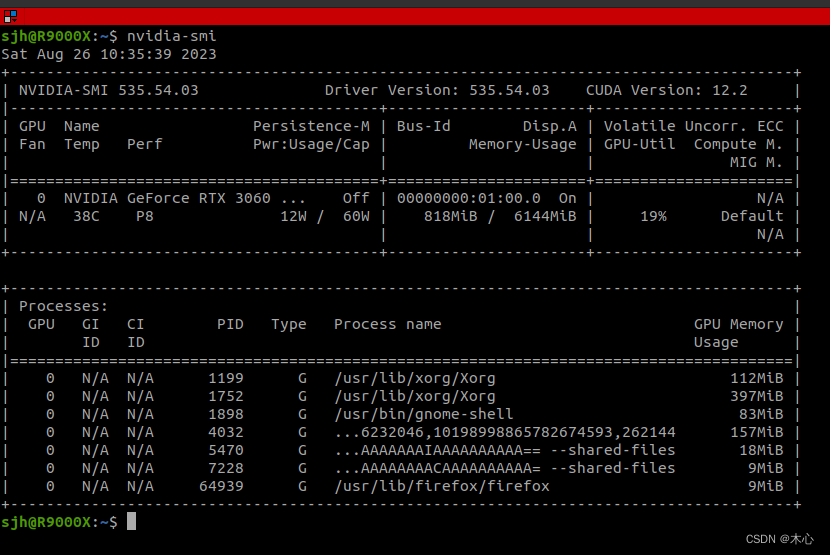Click the 'Memory-Usage' header in GPU table

522,145
